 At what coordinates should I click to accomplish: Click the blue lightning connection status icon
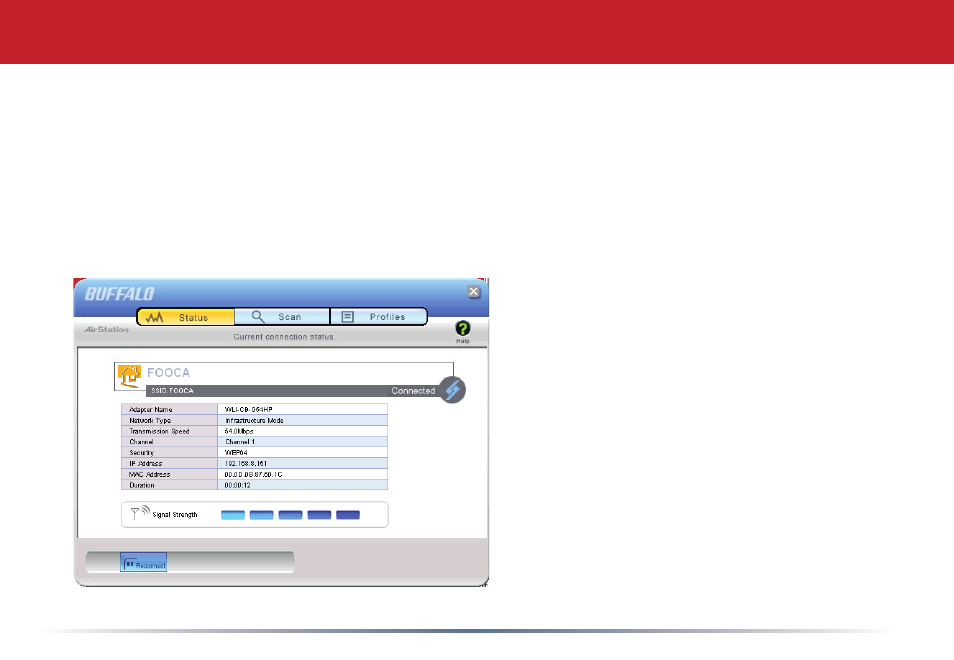coord(452,390)
